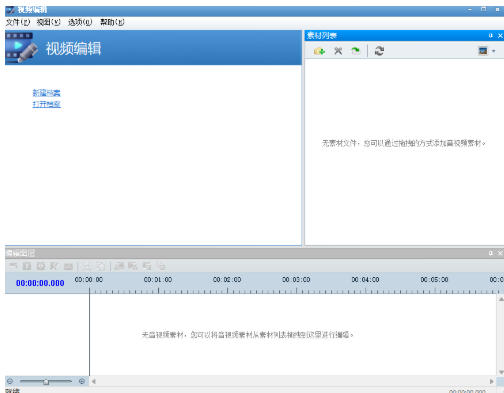This screenshot has width=504, height=393.
Task: Click the refresh material list icon
Action: pos(379,51)
